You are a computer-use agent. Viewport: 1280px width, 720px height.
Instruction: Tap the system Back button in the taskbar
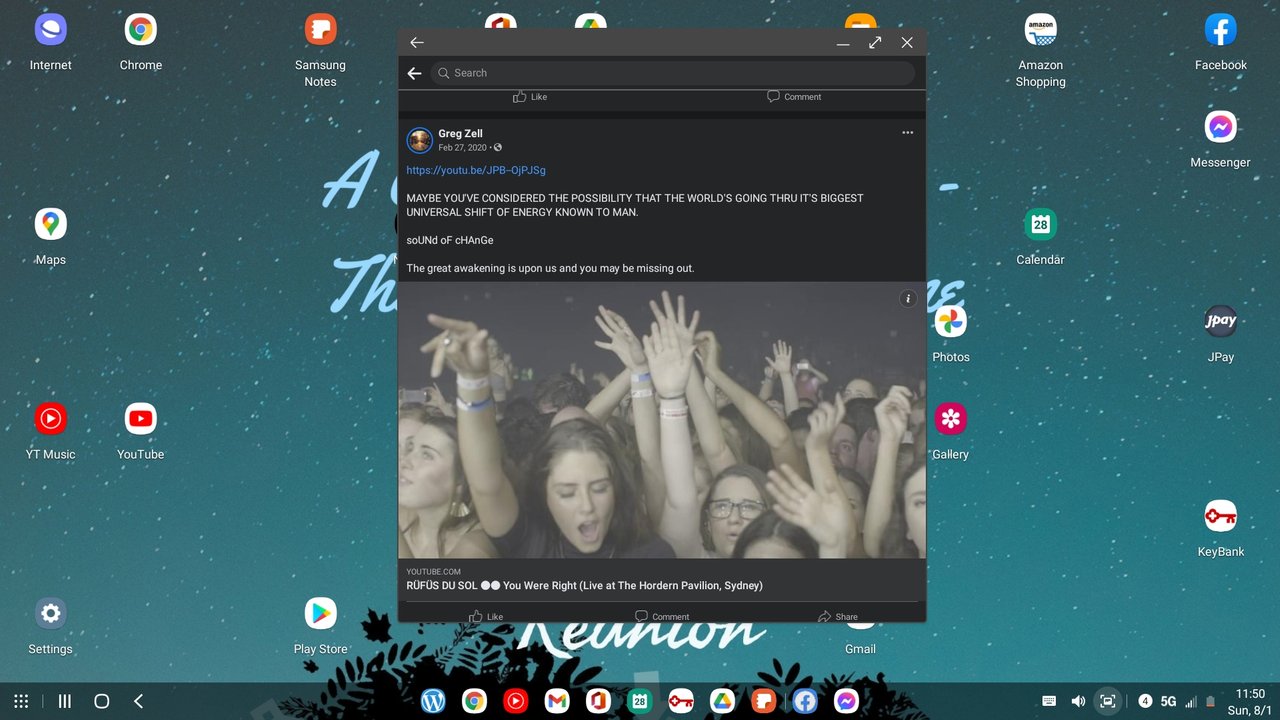pos(138,702)
